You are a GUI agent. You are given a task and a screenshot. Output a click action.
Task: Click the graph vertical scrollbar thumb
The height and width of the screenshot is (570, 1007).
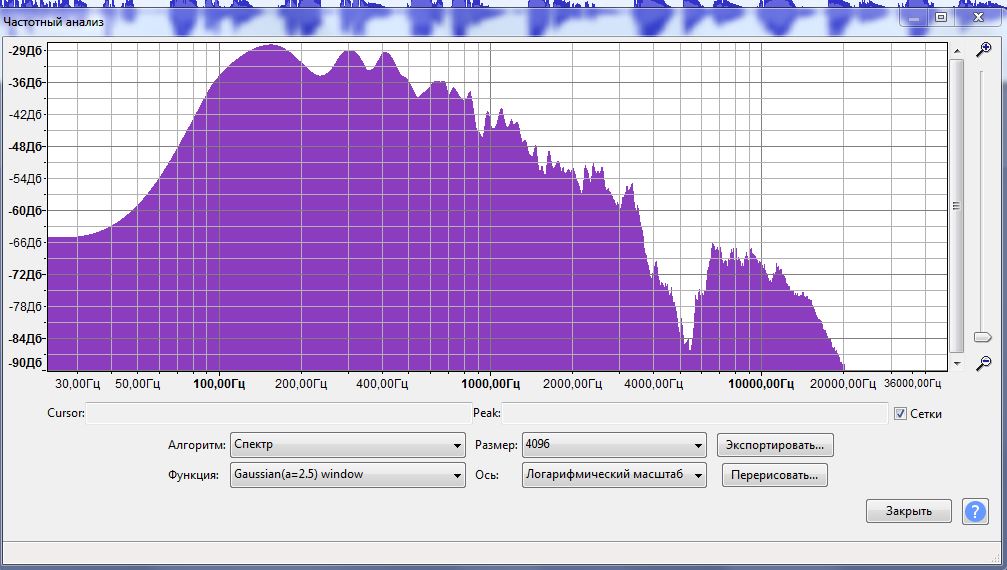(956, 206)
